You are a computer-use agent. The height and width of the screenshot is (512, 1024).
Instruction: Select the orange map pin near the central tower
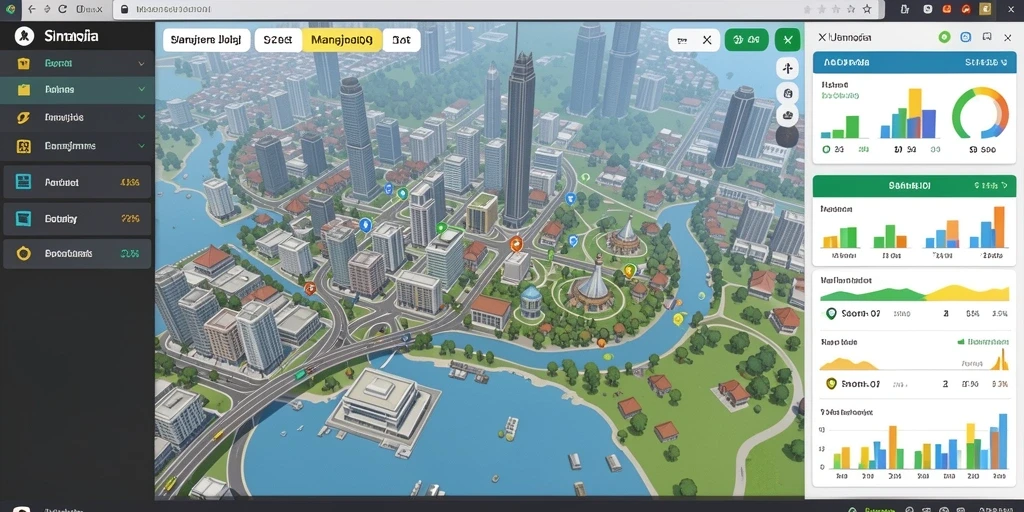point(516,245)
